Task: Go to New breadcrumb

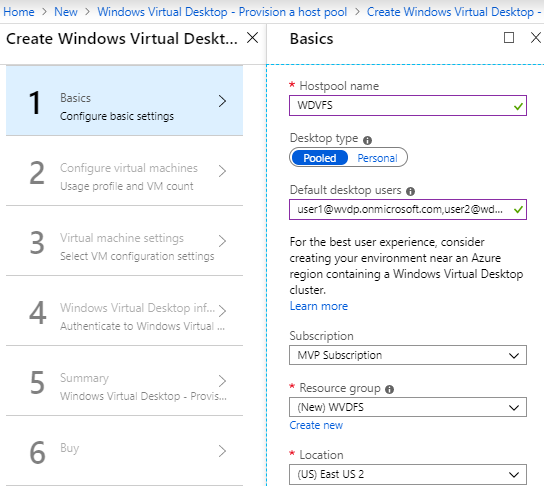Action: point(66,12)
